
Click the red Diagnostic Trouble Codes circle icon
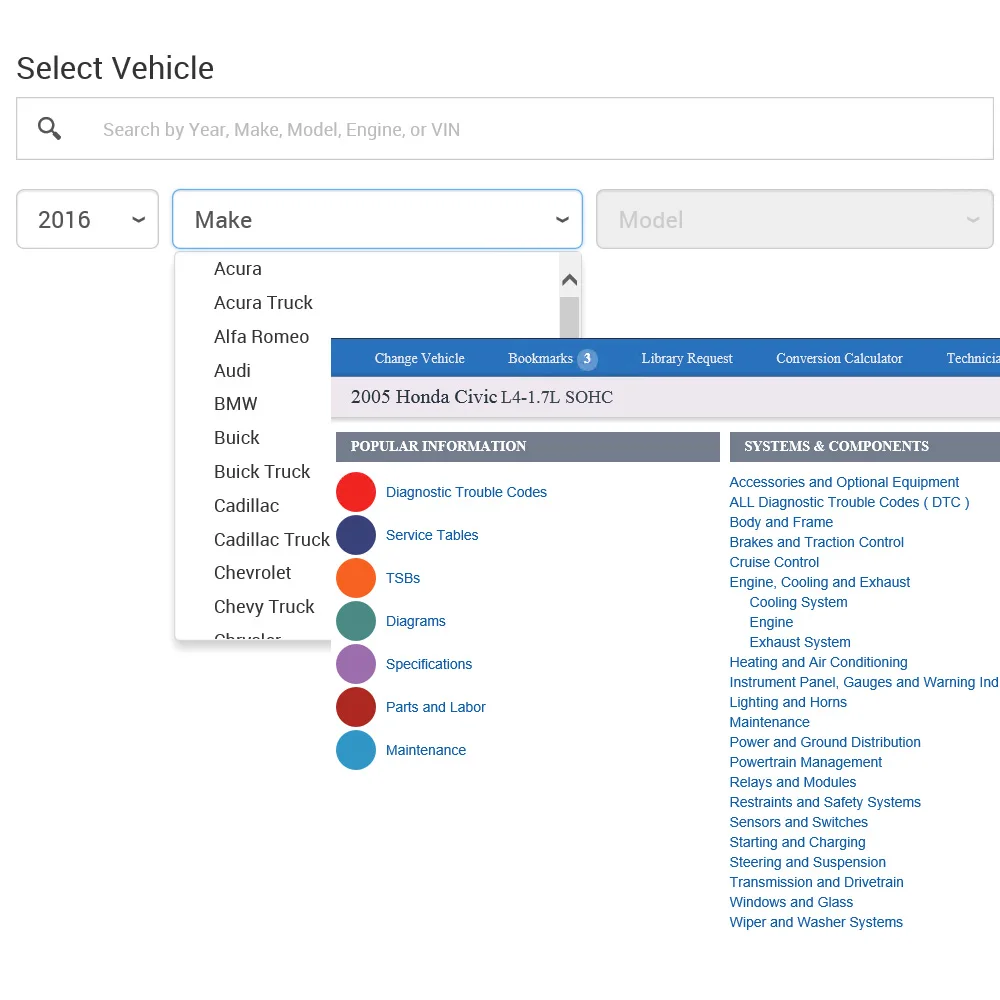(x=356, y=492)
